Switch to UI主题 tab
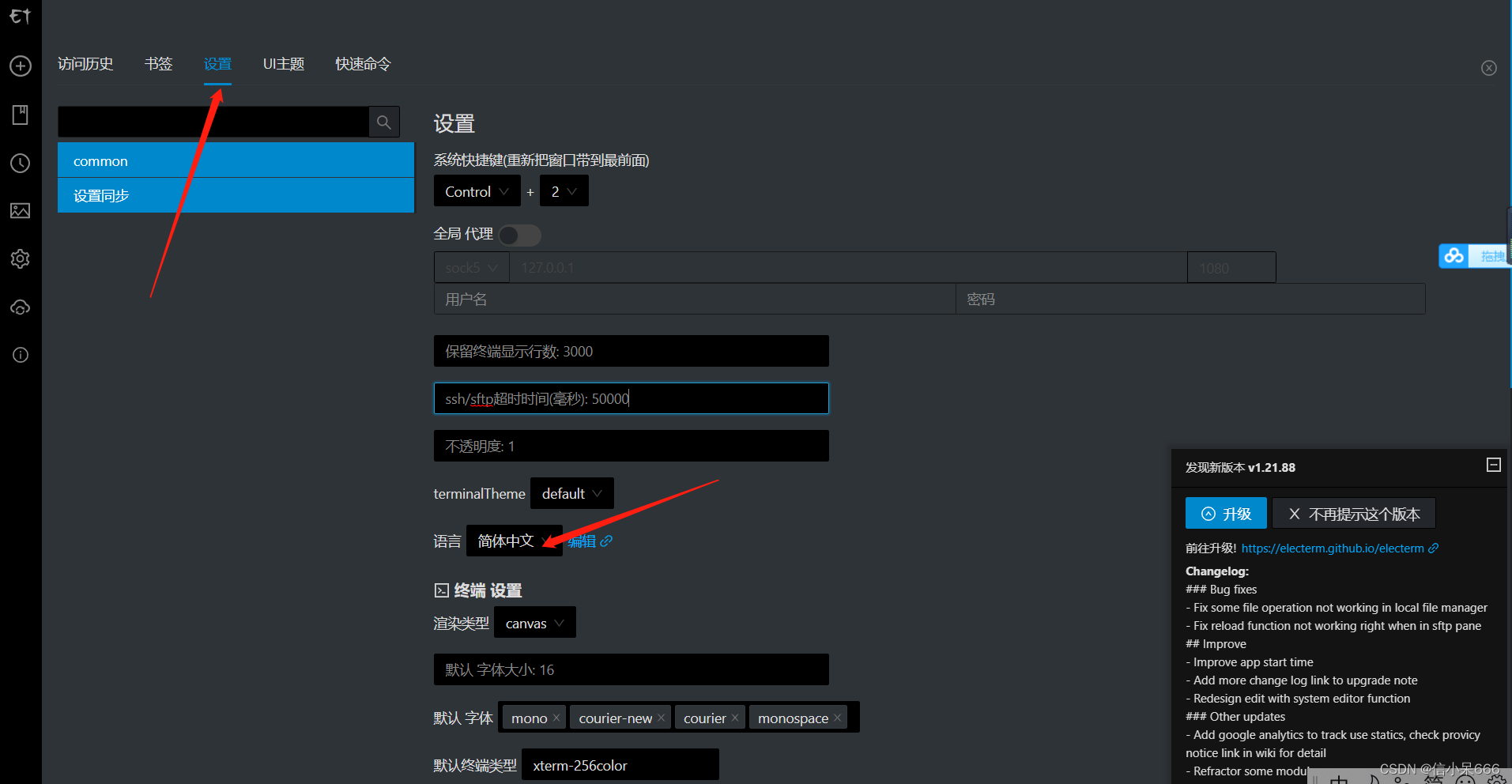The image size is (1512, 784). (x=284, y=64)
